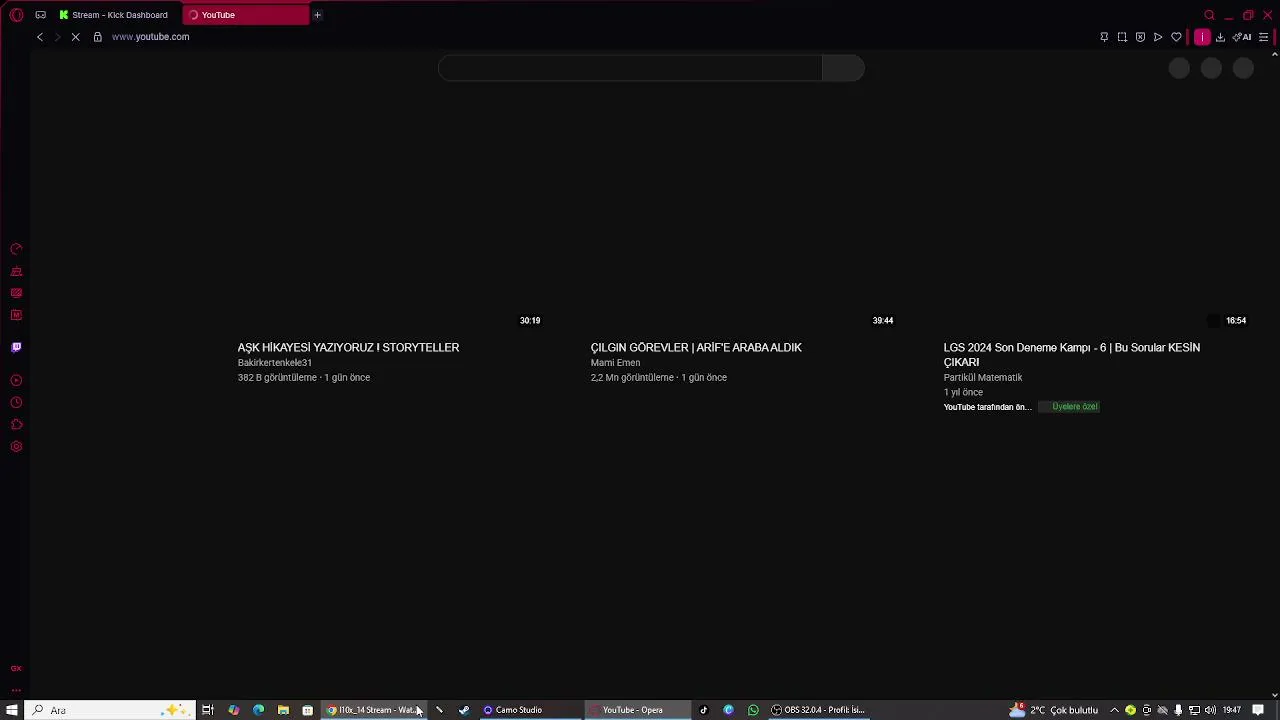Open the second red icon in the sidebar

pyautogui.click(x=16, y=271)
